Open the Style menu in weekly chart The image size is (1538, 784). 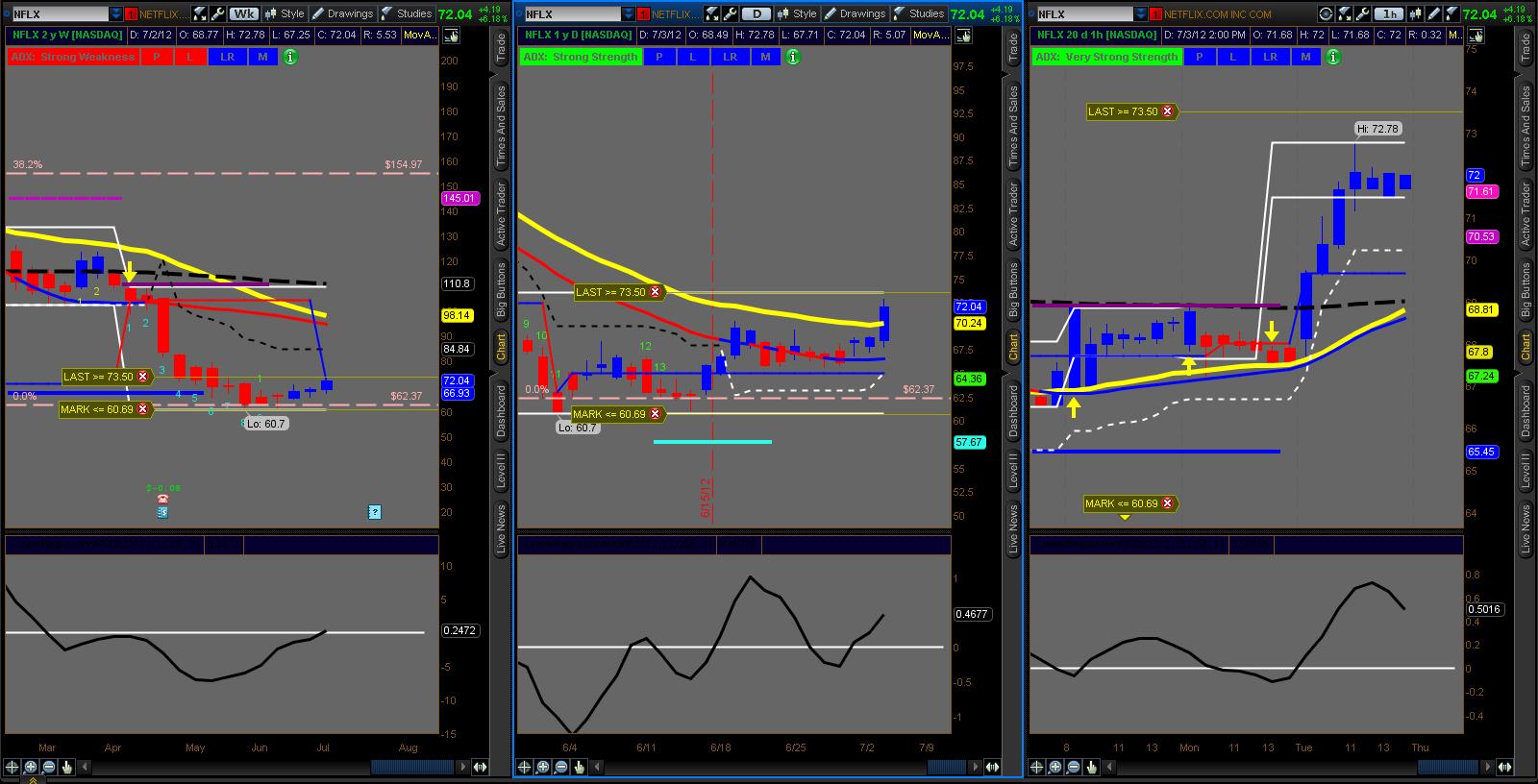click(284, 13)
